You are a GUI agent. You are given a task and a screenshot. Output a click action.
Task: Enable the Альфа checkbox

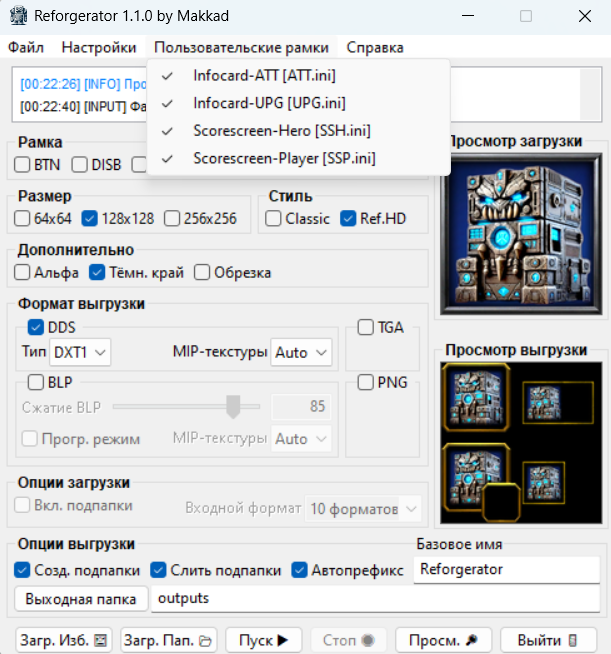tap(22, 272)
